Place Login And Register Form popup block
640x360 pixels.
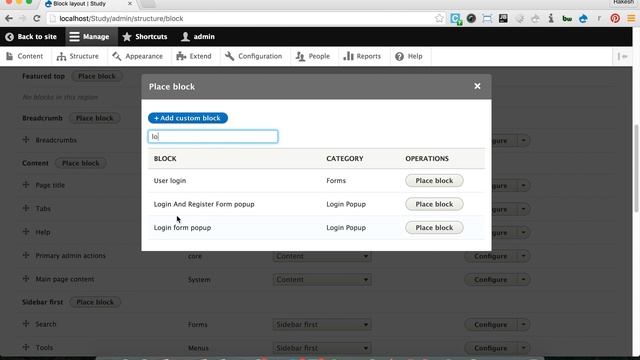[434, 204]
